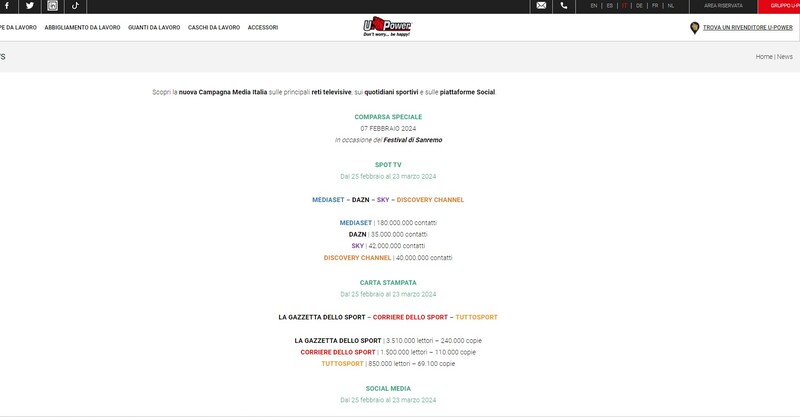
Task: Switch language to FR
Action: (655, 6)
